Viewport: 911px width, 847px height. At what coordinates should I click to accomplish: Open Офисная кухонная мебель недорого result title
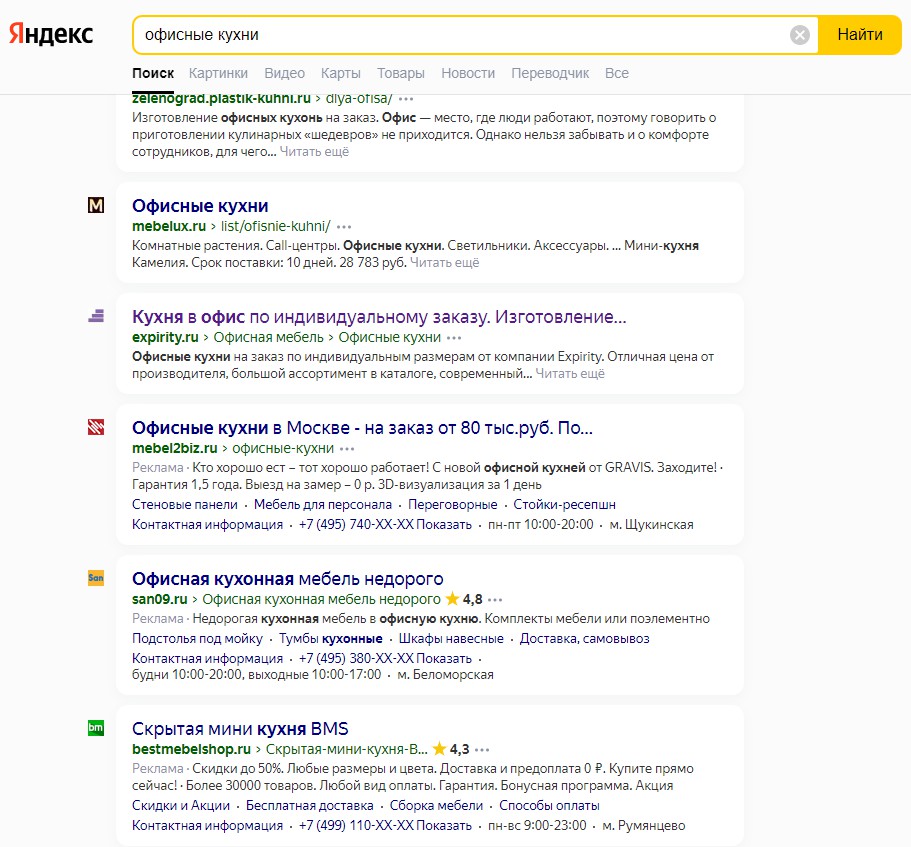pos(288,579)
